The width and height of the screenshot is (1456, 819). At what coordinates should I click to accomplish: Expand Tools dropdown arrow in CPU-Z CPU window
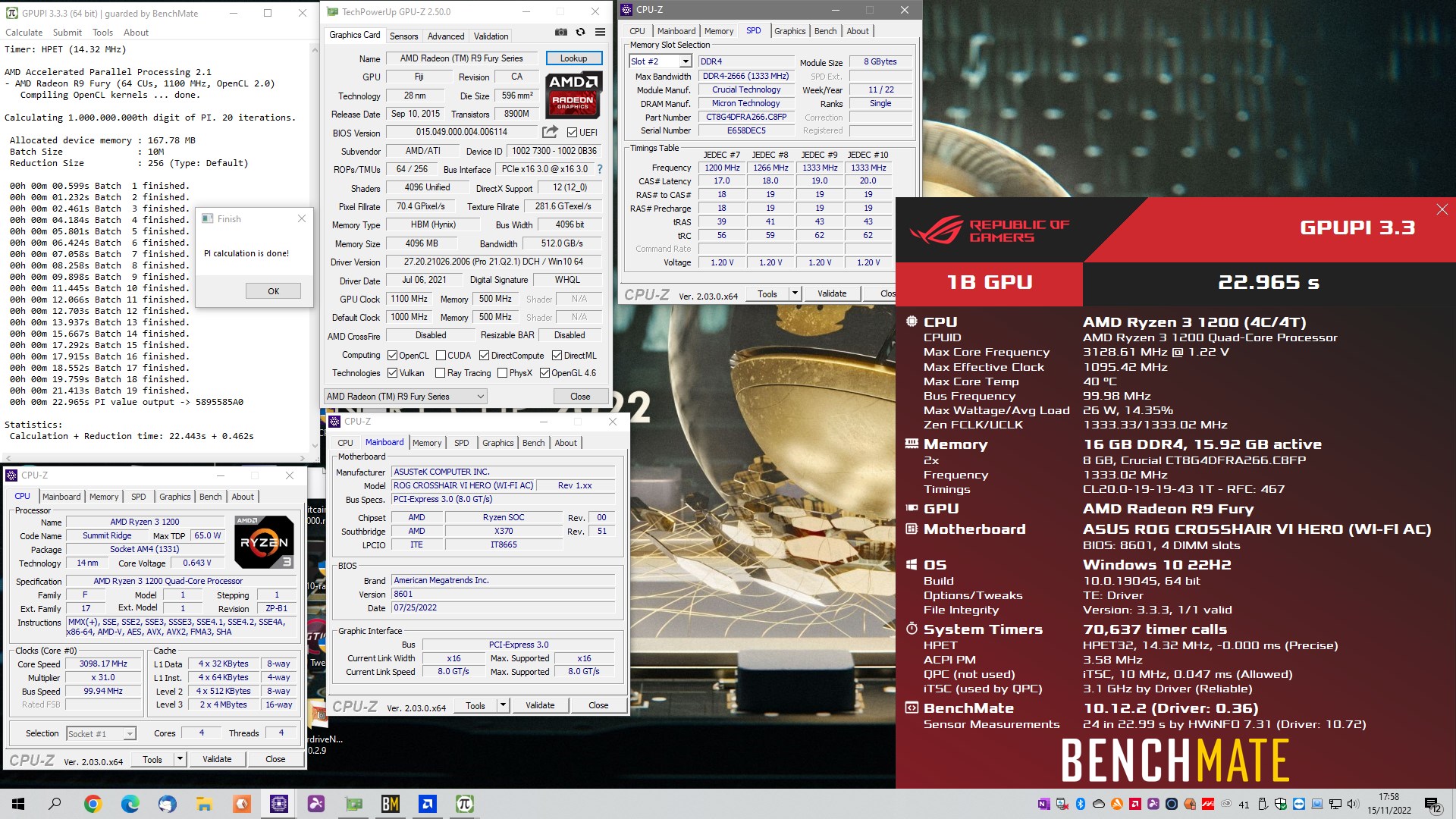coord(180,759)
